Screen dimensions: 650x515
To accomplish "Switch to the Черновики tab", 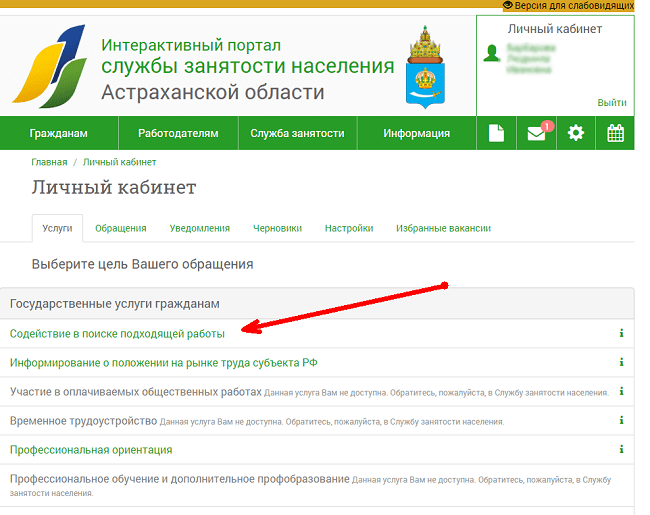I will click(x=277, y=228).
